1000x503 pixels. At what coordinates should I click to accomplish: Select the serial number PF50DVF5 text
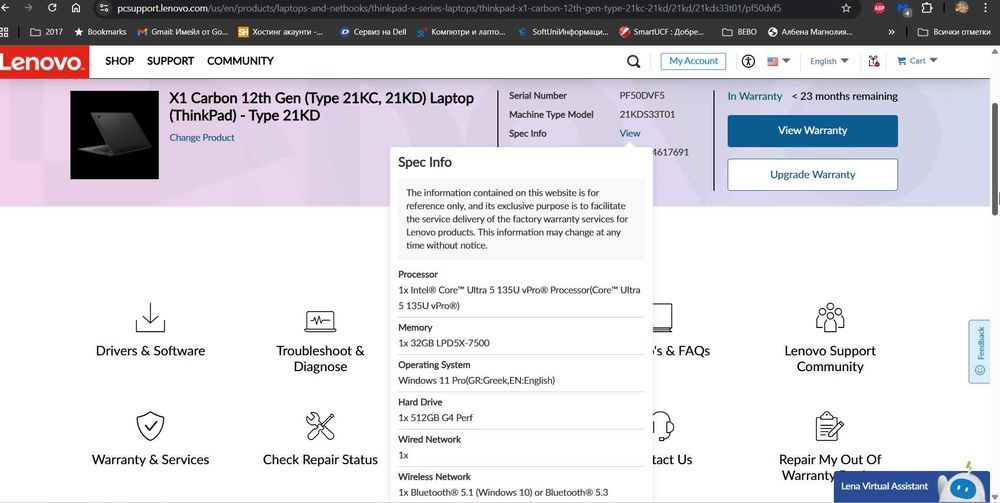coord(642,96)
